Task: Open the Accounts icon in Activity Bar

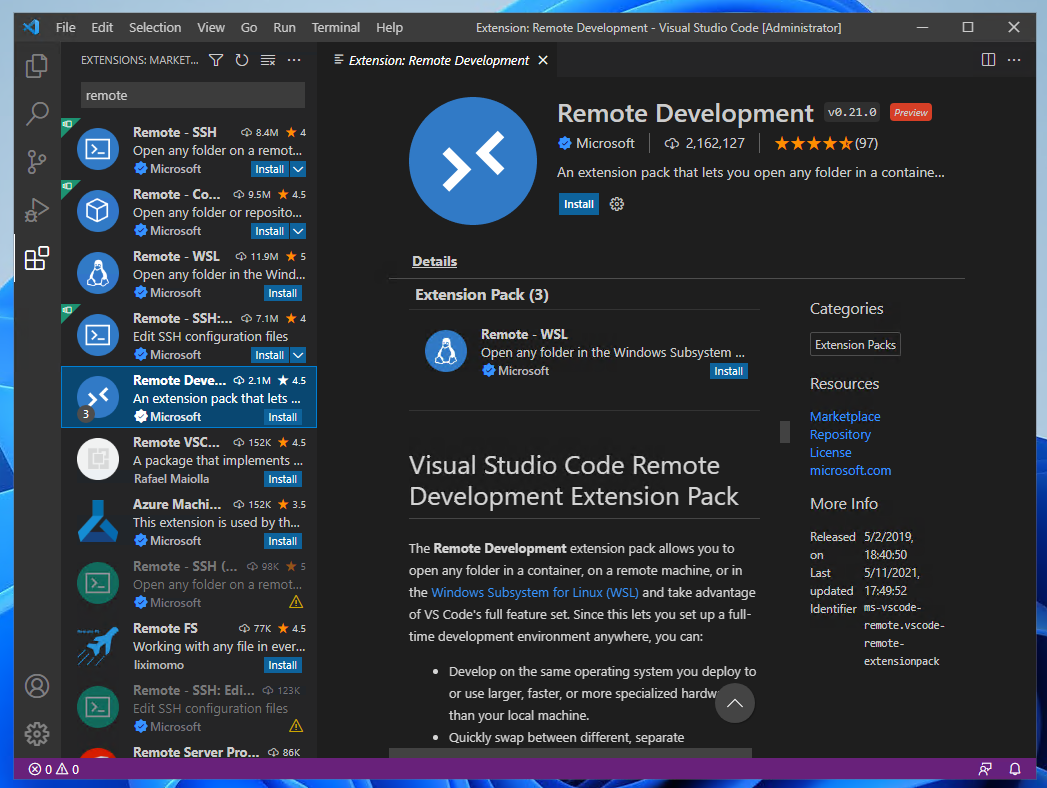Action: [x=37, y=686]
